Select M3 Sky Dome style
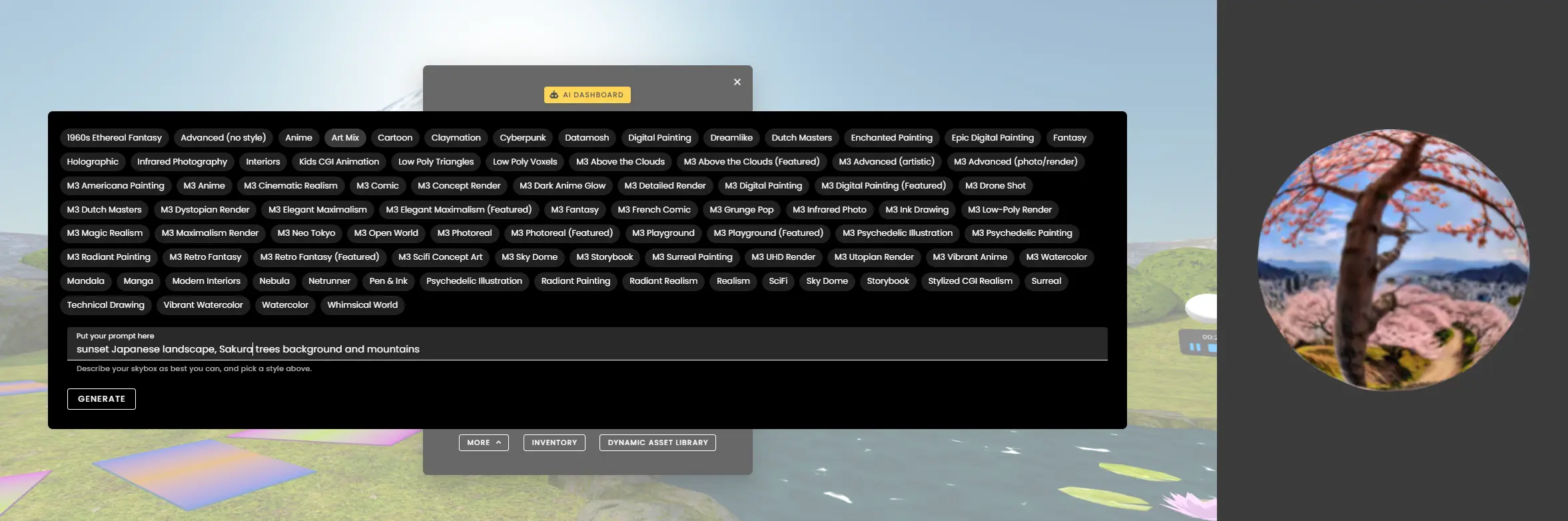The width and height of the screenshot is (1568, 521). click(x=530, y=257)
